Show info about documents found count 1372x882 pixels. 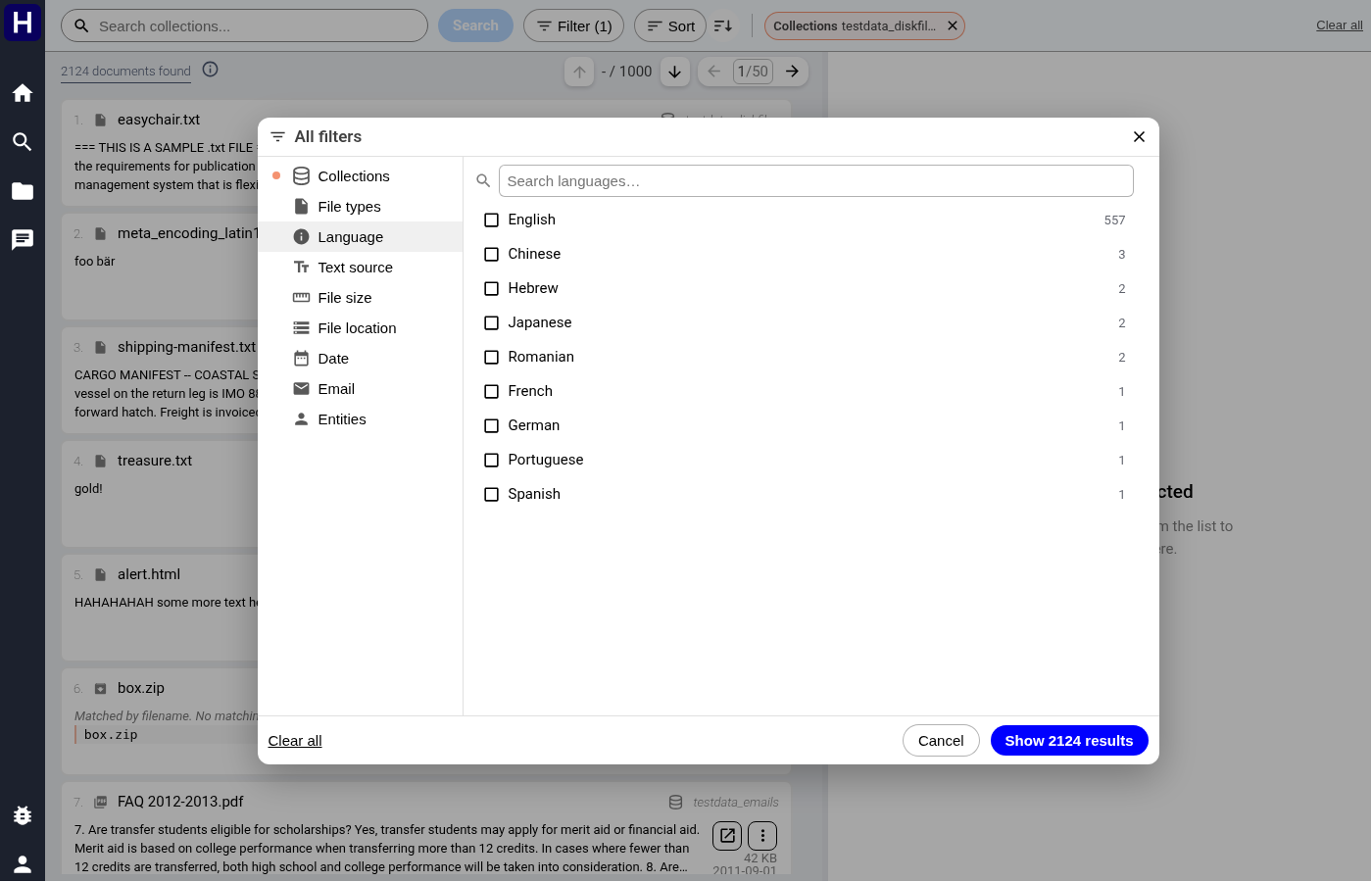pyautogui.click(x=211, y=70)
